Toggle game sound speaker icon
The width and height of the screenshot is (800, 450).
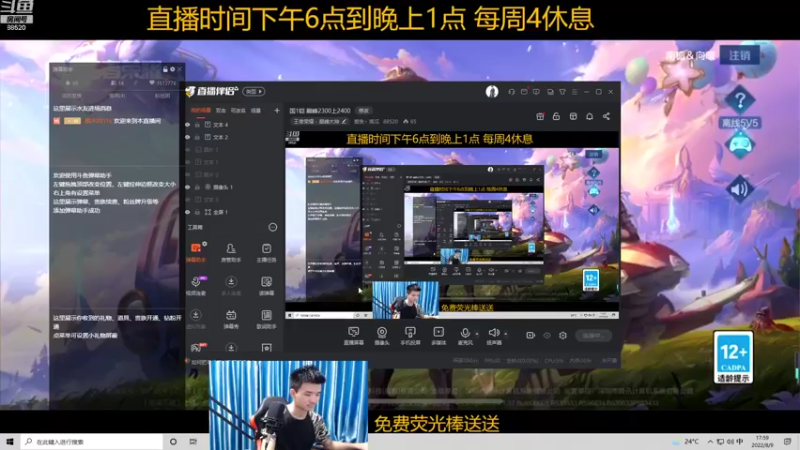[x=739, y=189]
